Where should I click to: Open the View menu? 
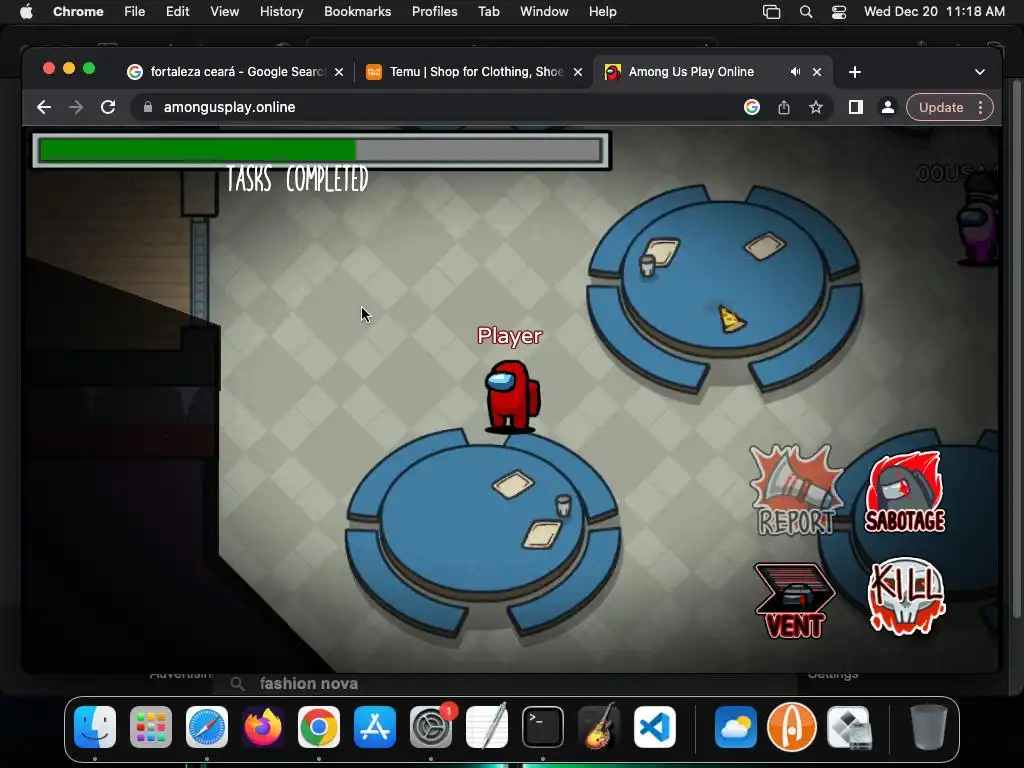pyautogui.click(x=224, y=11)
